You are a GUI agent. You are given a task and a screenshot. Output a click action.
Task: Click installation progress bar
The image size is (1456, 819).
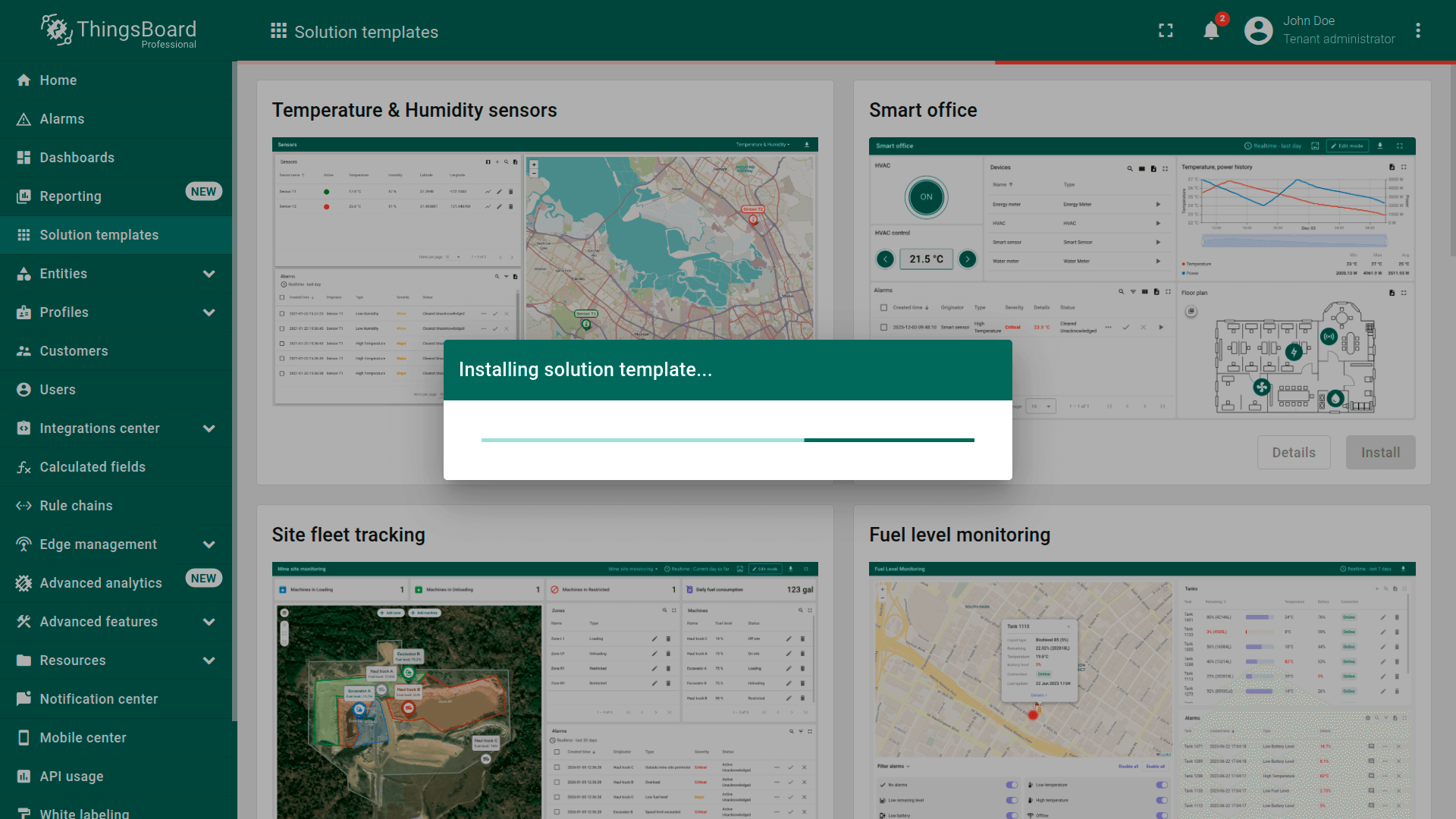tap(727, 440)
